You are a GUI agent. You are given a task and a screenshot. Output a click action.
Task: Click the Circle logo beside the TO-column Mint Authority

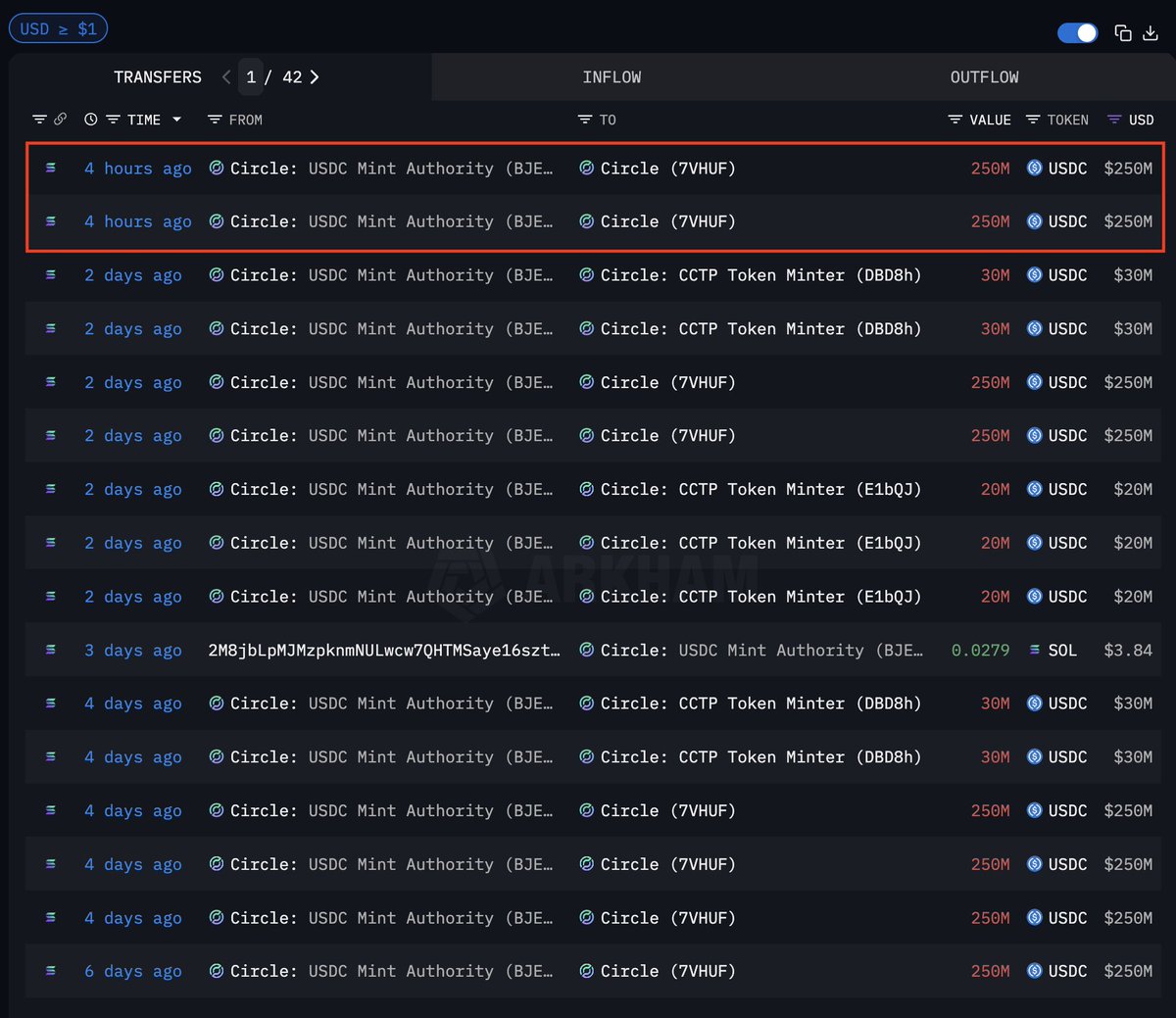(586, 650)
